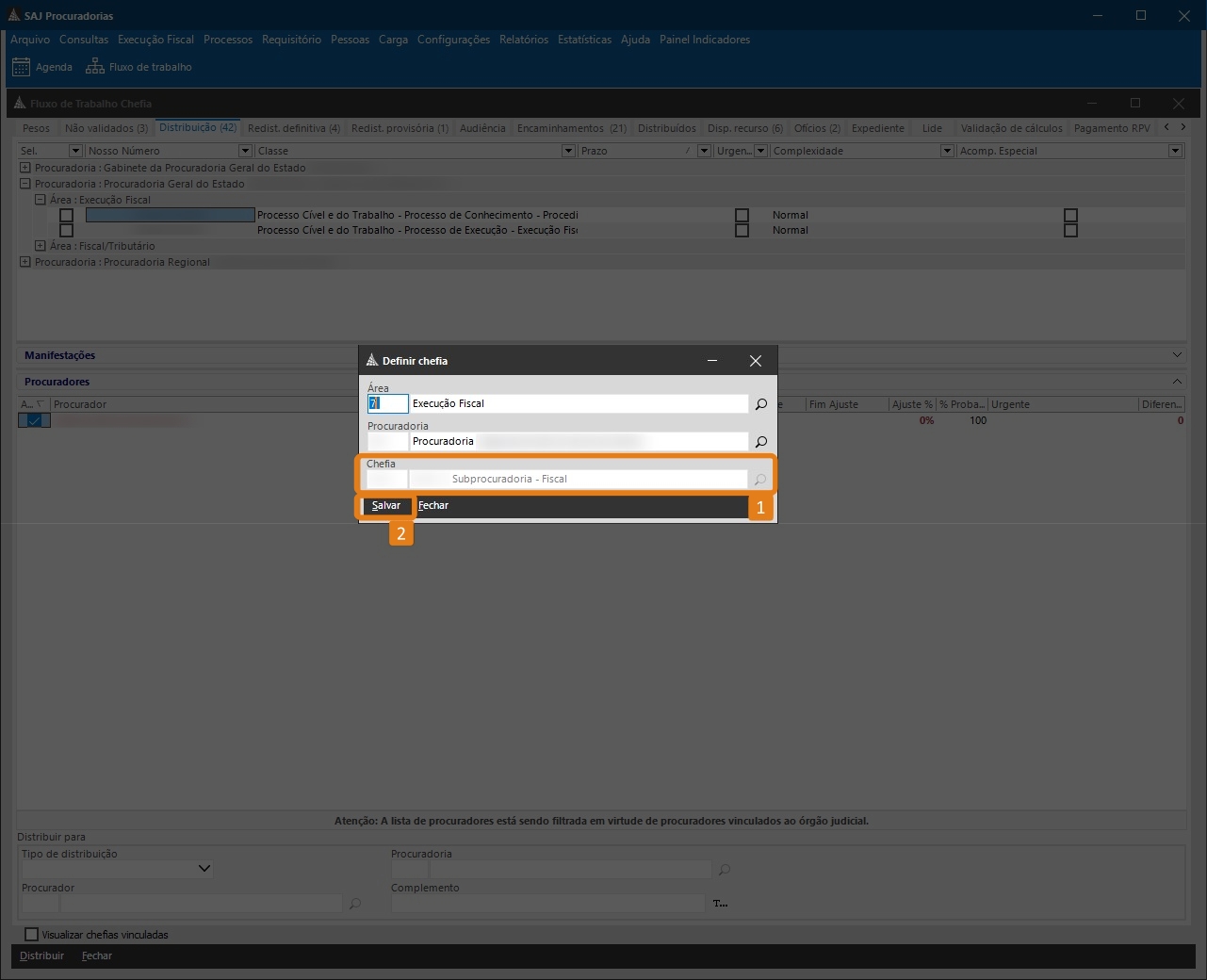Open Prazo column filter dropdown
Screen dimensions: 1207x980
(704, 151)
